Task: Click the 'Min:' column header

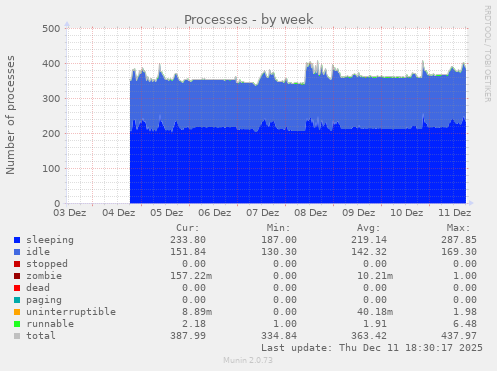Action: [278, 228]
